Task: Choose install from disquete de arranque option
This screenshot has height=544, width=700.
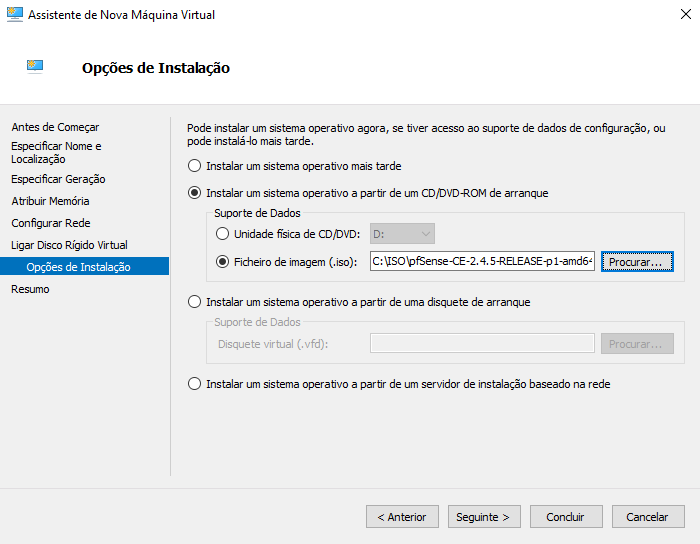Action: [195, 301]
